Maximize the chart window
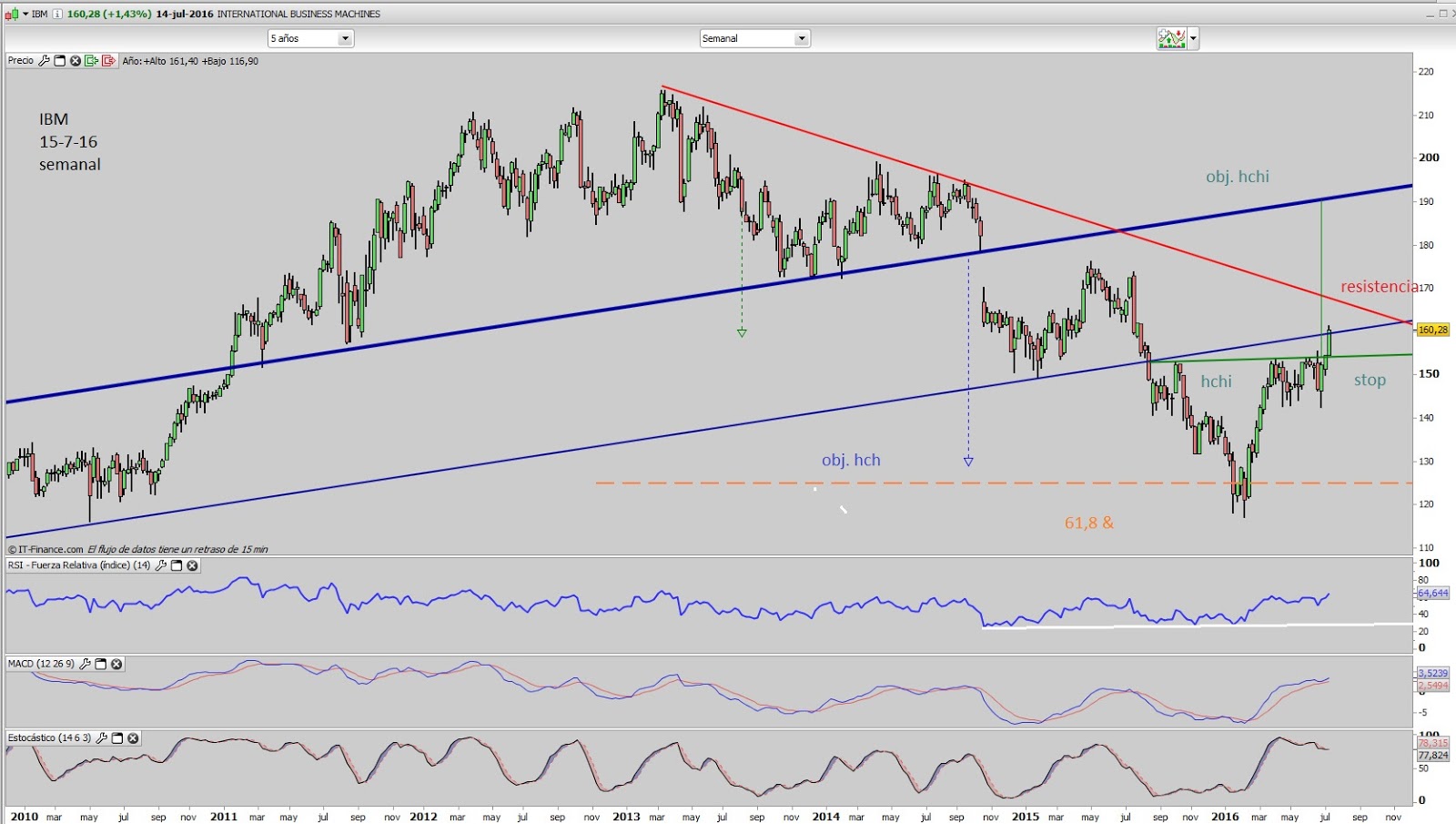 click(x=1442, y=14)
